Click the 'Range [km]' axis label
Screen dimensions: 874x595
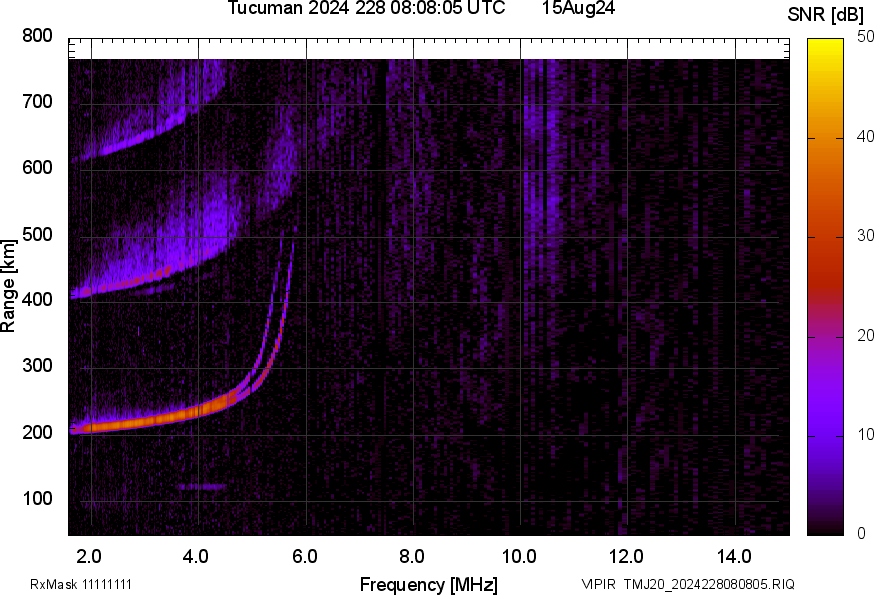click(8, 287)
